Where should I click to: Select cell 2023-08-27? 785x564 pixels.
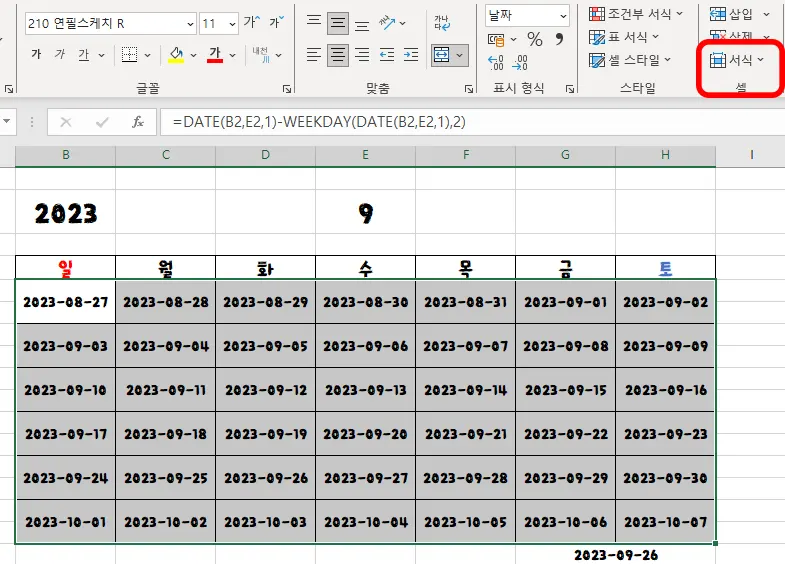66,302
